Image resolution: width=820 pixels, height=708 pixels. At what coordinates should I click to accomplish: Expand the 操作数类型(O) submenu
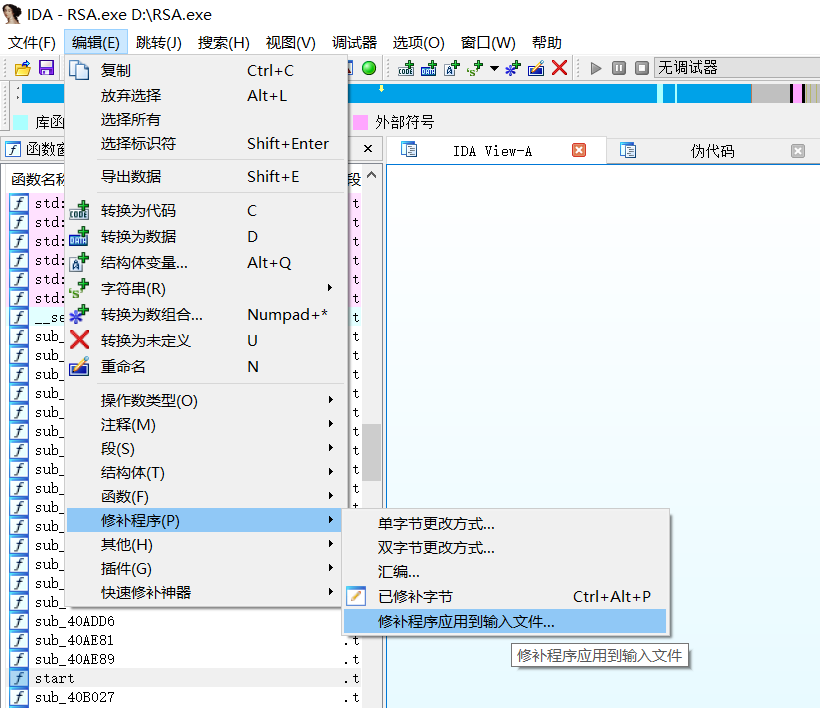tap(205, 401)
